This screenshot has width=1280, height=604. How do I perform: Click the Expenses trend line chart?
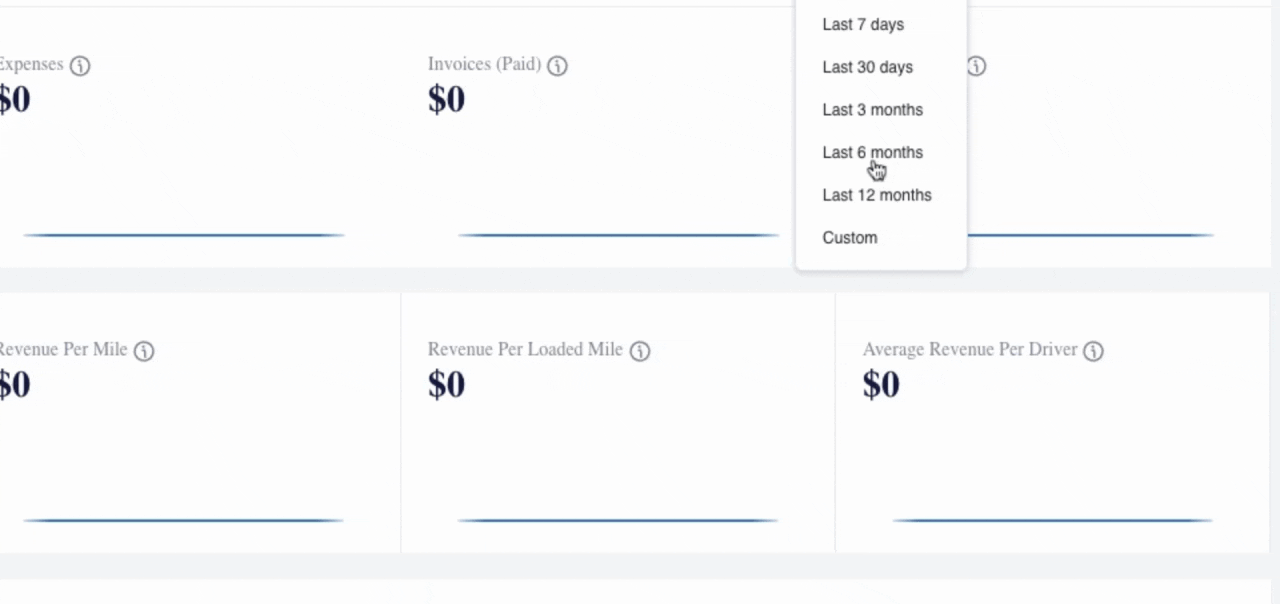[184, 235]
